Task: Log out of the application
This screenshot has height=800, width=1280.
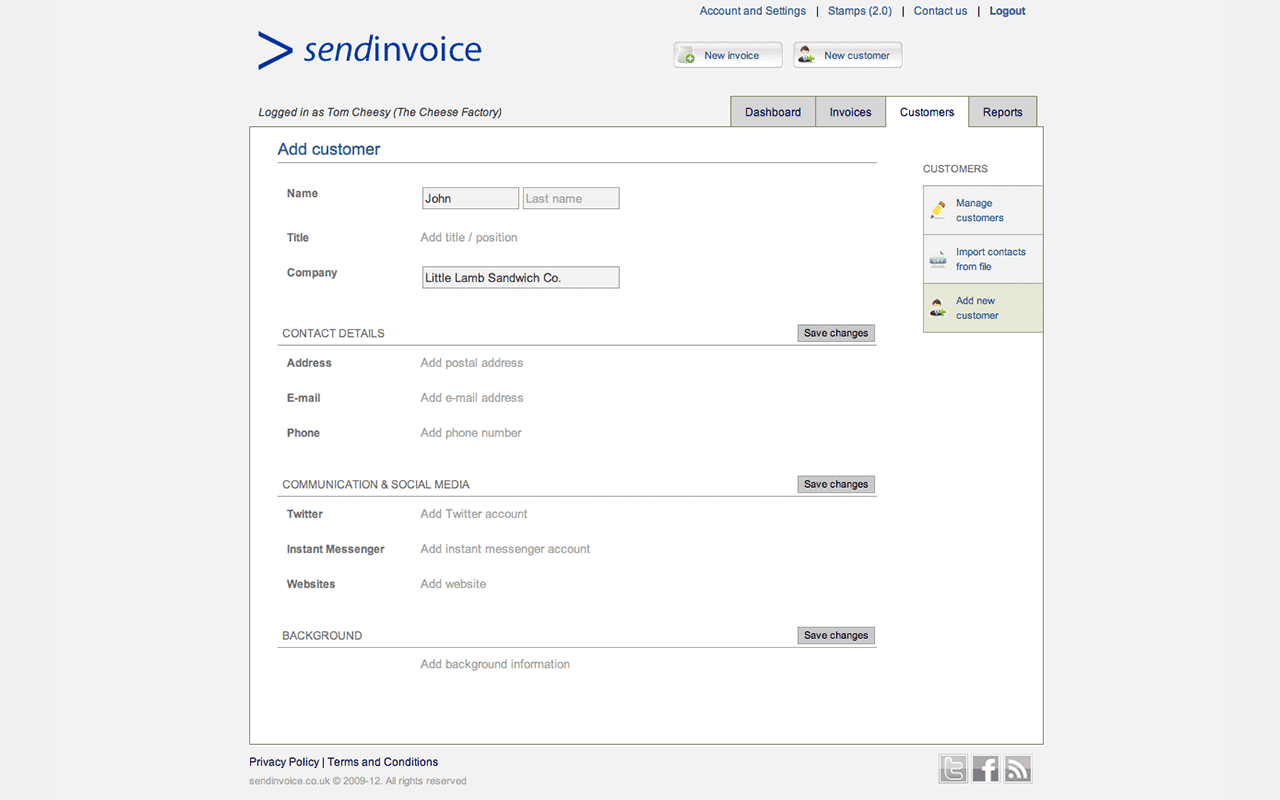Action: [x=1006, y=10]
